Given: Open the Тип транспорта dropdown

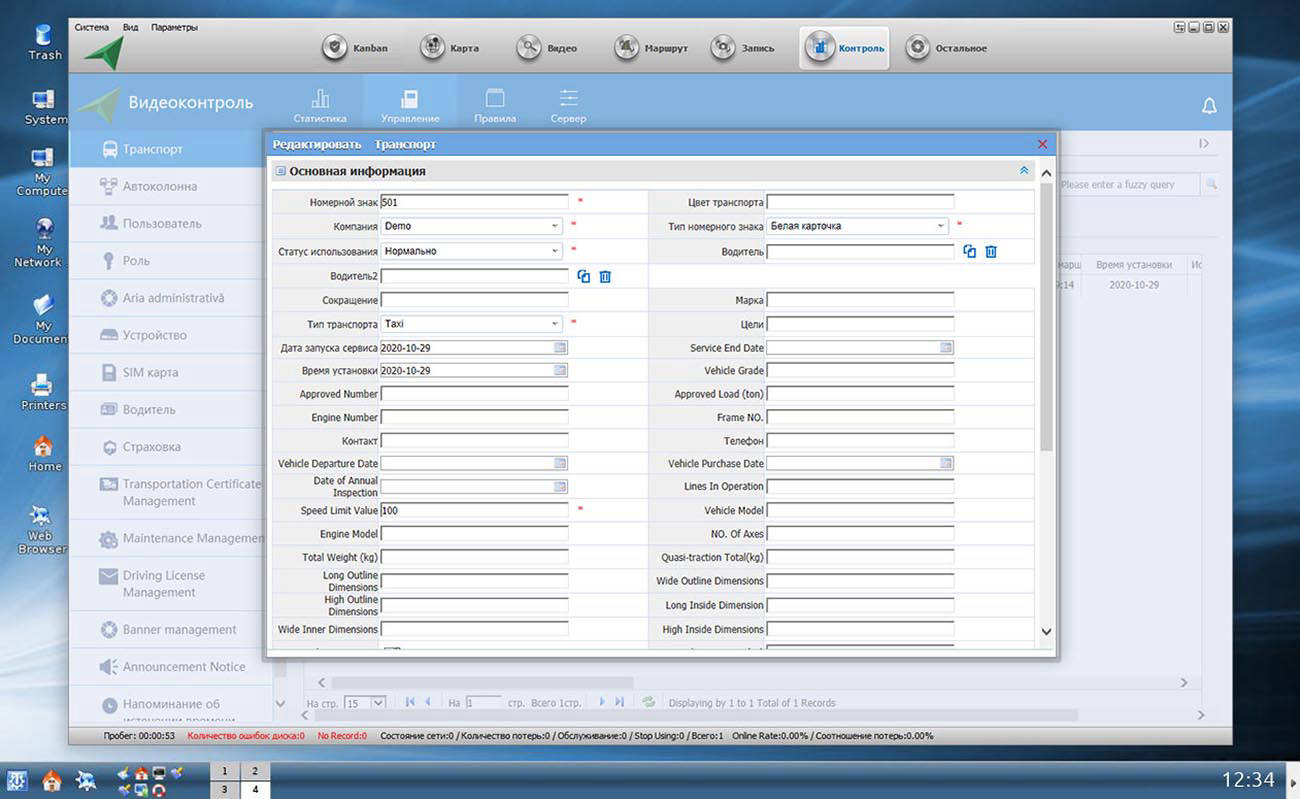Looking at the screenshot, I should [x=555, y=324].
